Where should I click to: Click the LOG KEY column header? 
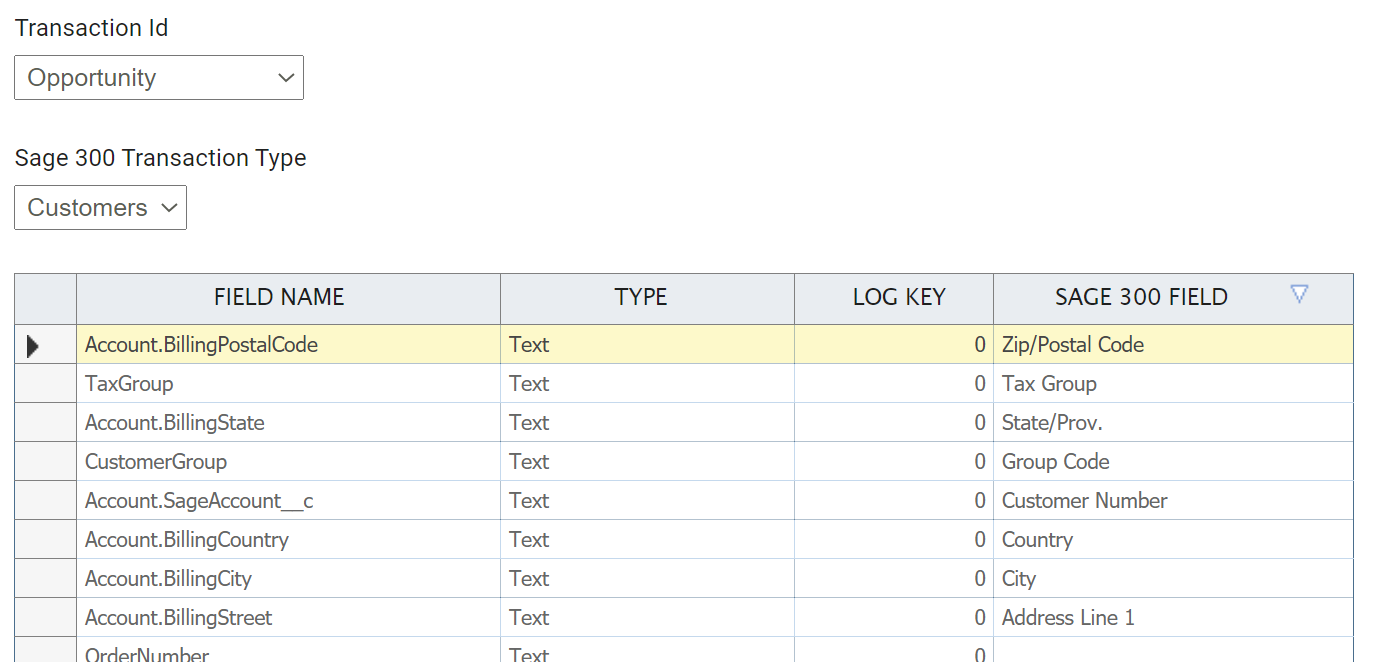(x=898, y=297)
